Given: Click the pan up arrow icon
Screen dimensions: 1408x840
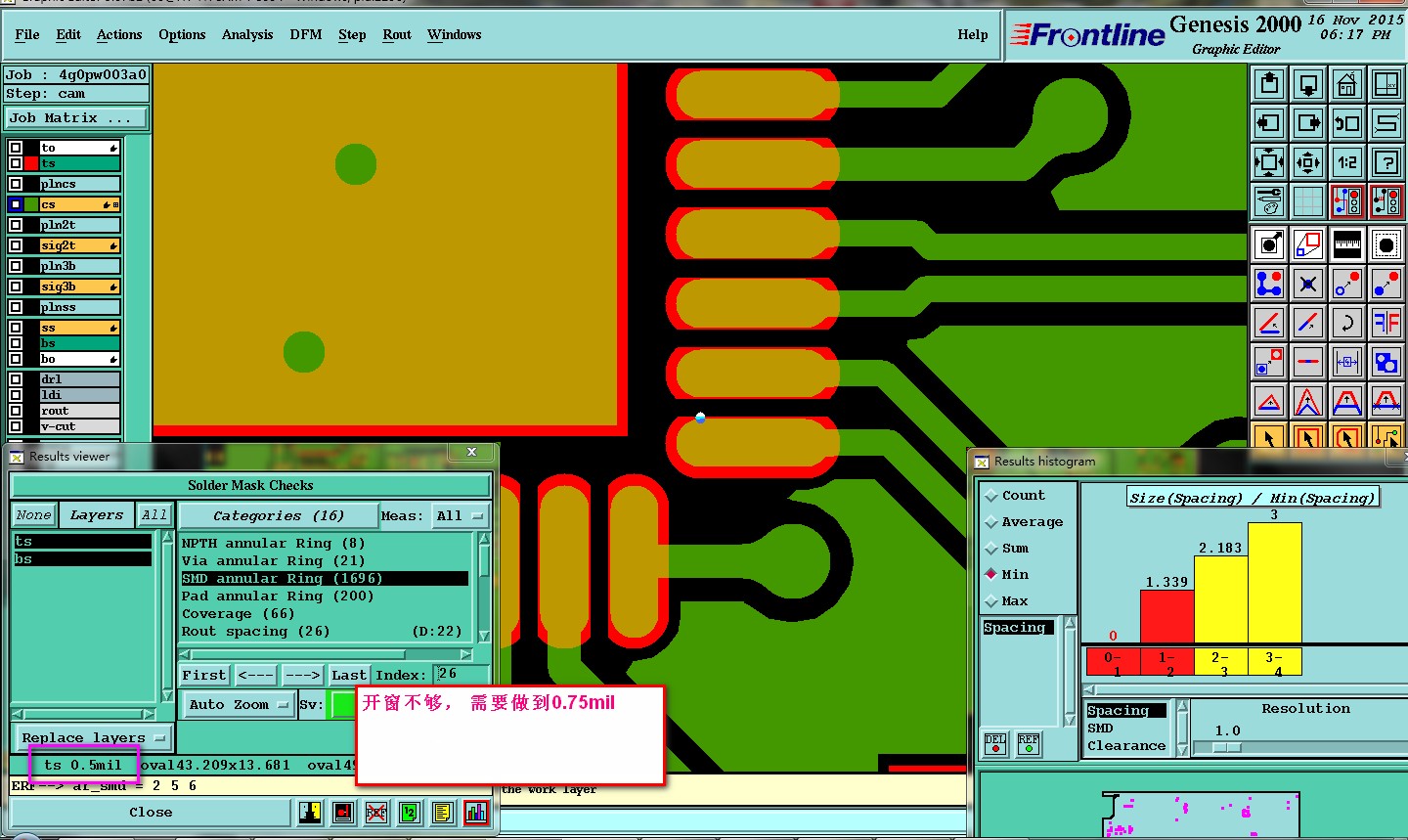Looking at the screenshot, I should (1269, 85).
